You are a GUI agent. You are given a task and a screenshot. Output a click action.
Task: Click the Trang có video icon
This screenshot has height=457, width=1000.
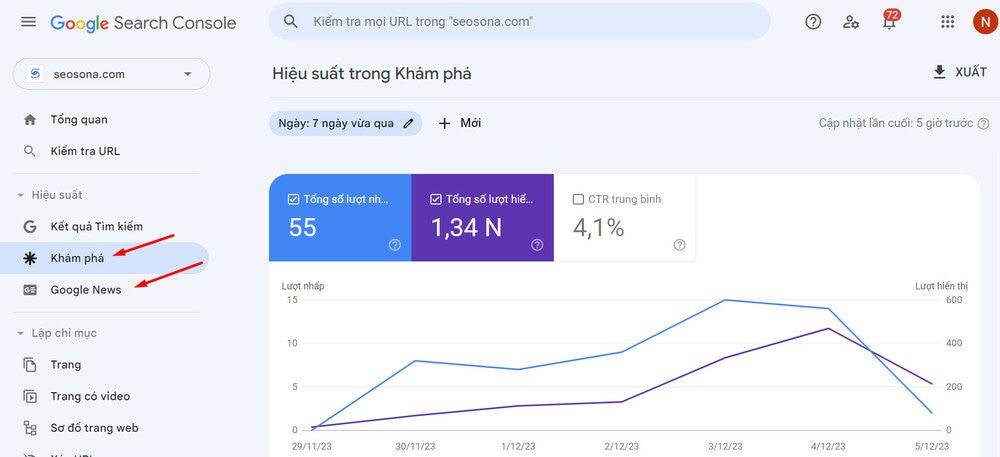(29, 396)
